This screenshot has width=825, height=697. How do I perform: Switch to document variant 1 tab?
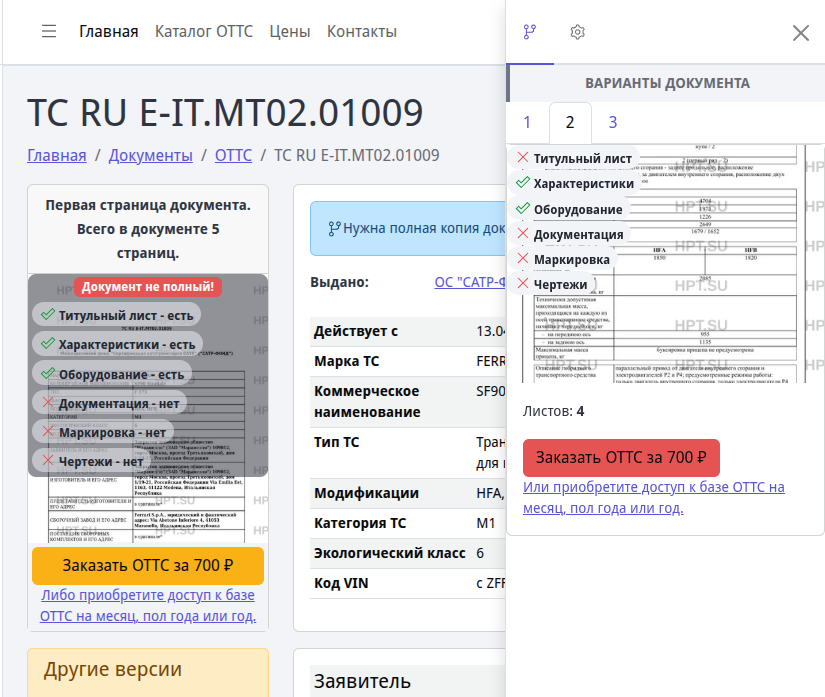coord(527,123)
